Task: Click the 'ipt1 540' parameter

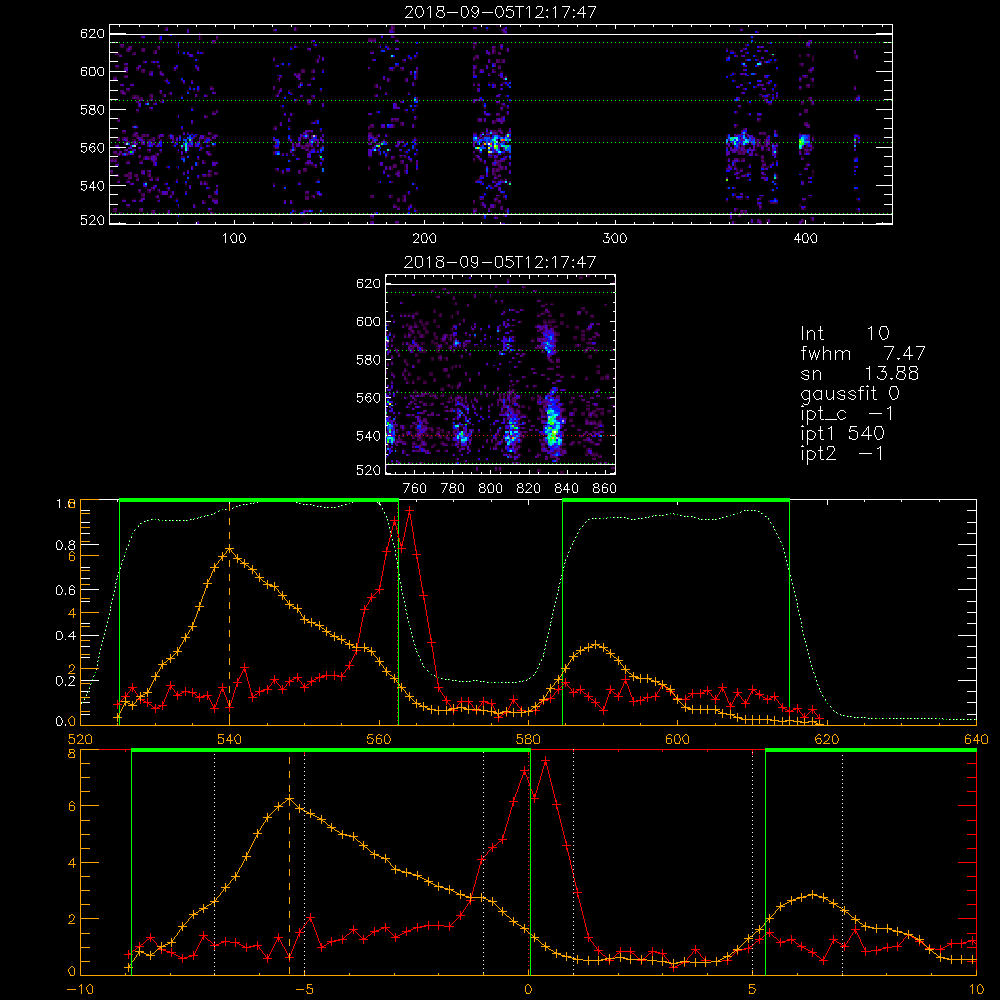Action: (x=842, y=434)
